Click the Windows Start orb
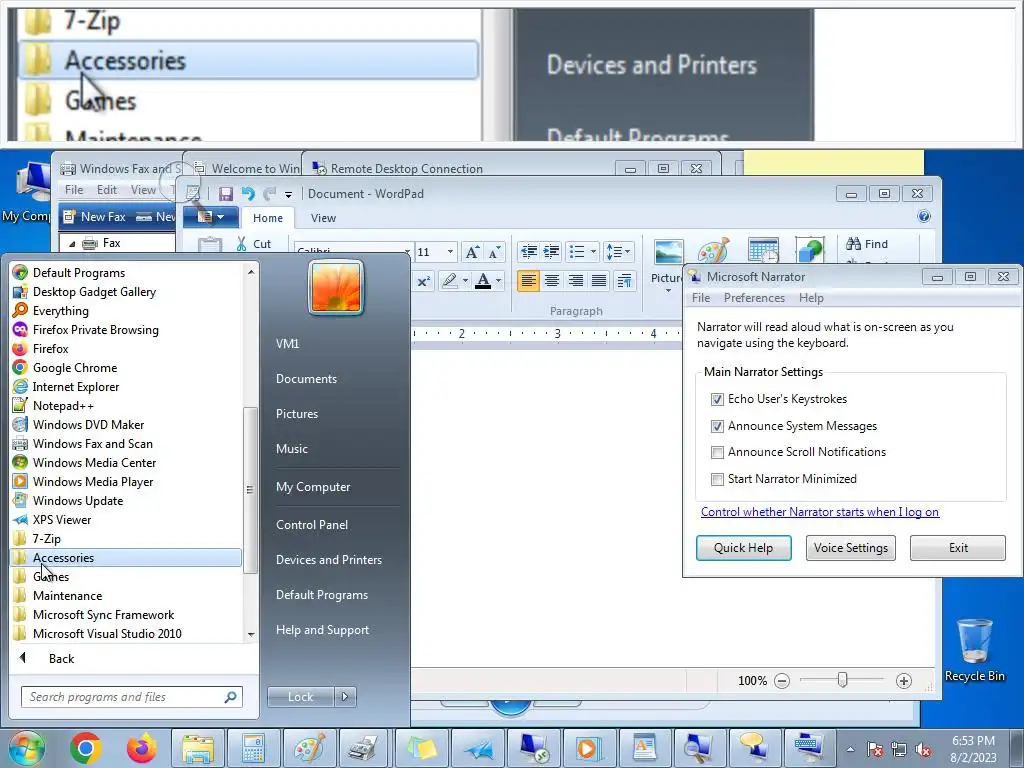This screenshot has height=768, width=1024. [27, 748]
